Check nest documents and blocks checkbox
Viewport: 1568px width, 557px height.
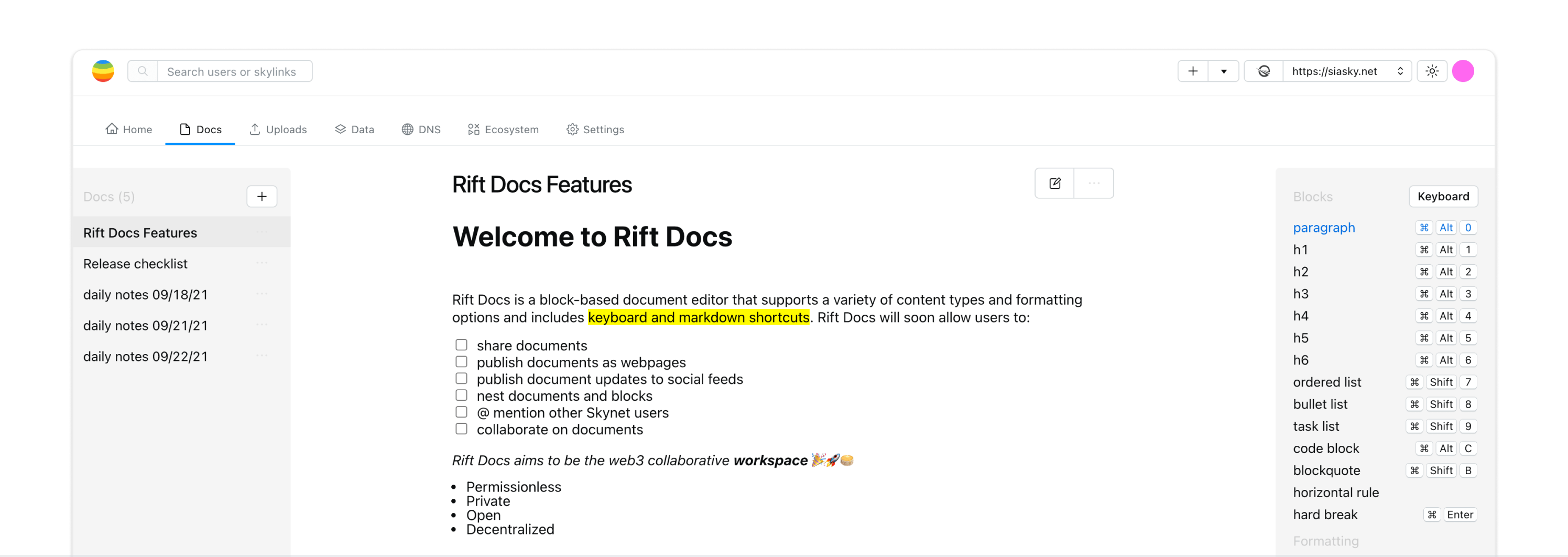click(461, 395)
